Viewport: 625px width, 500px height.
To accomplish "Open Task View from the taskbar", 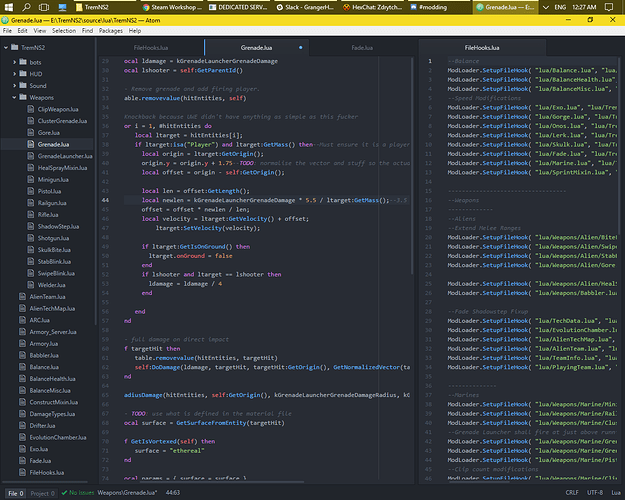I will [x=42, y=7].
